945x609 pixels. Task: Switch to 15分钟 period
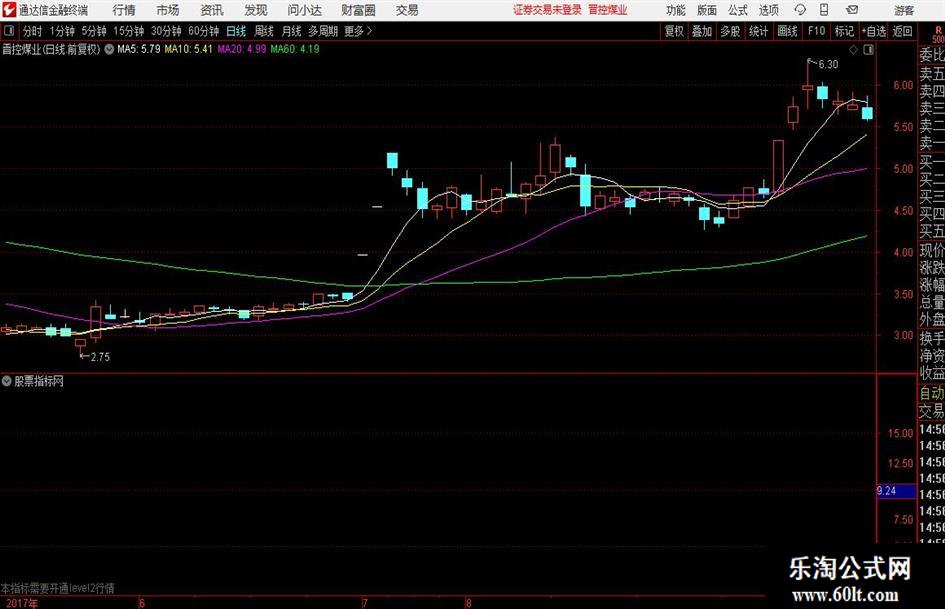point(129,31)
